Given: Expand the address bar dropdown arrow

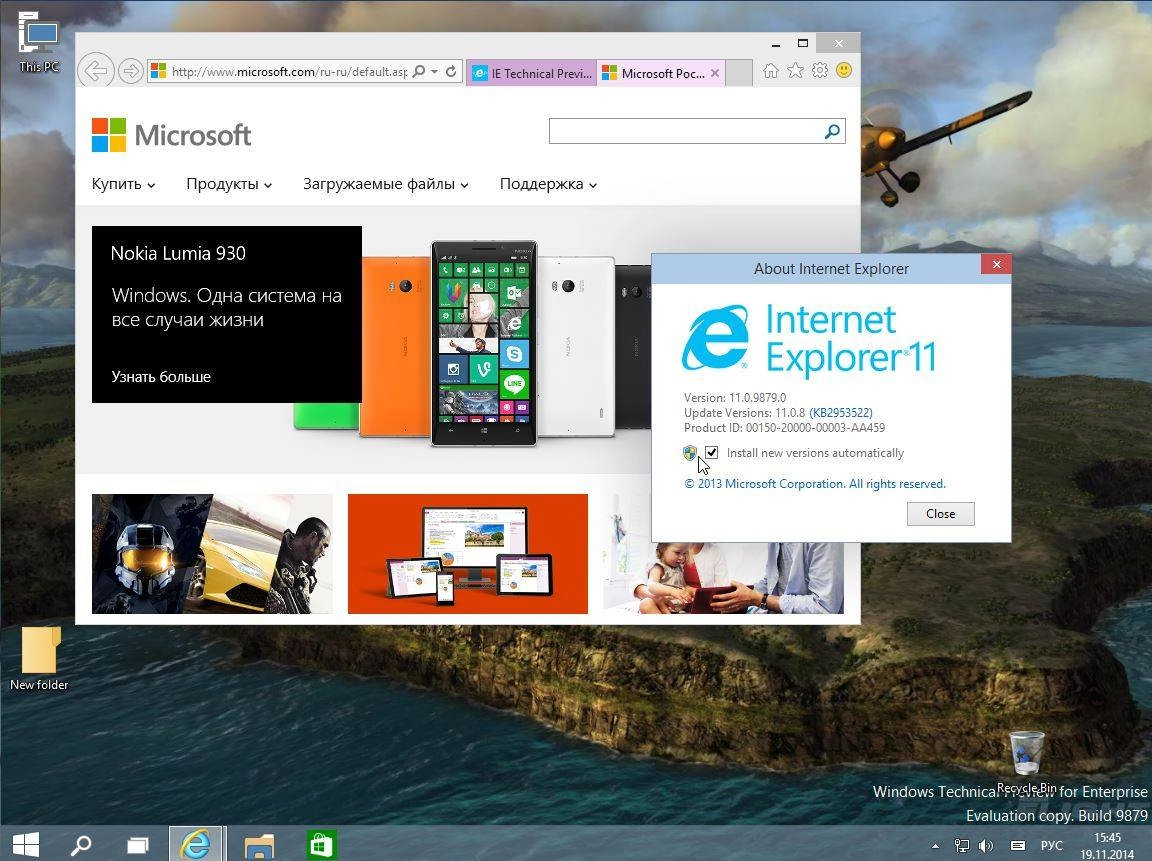Looking at the screenshot, I should 434,71.
